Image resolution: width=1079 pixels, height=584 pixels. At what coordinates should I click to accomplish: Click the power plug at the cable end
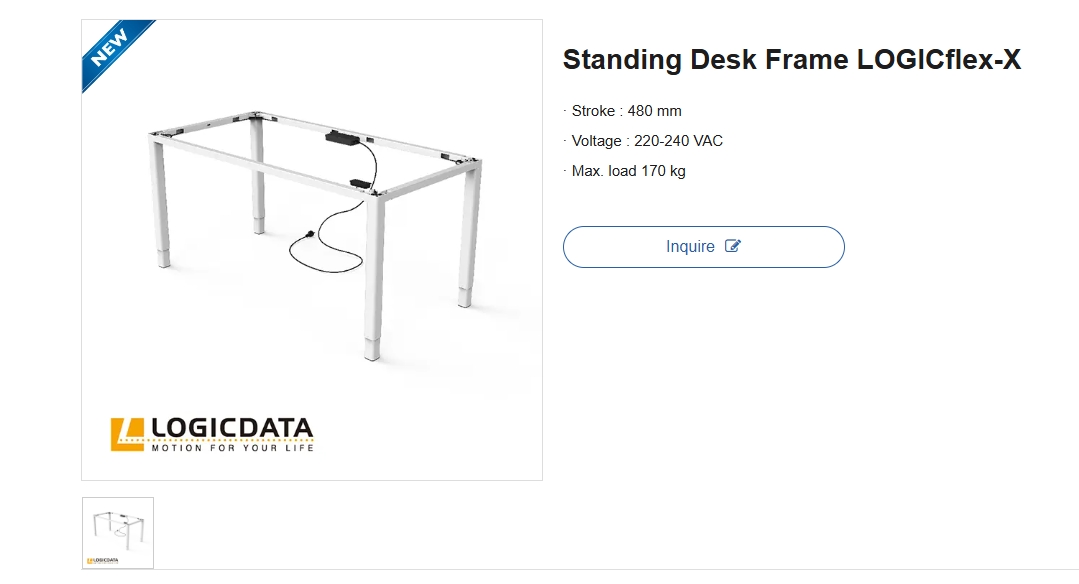pyautogui.click(x=310, y=235)
